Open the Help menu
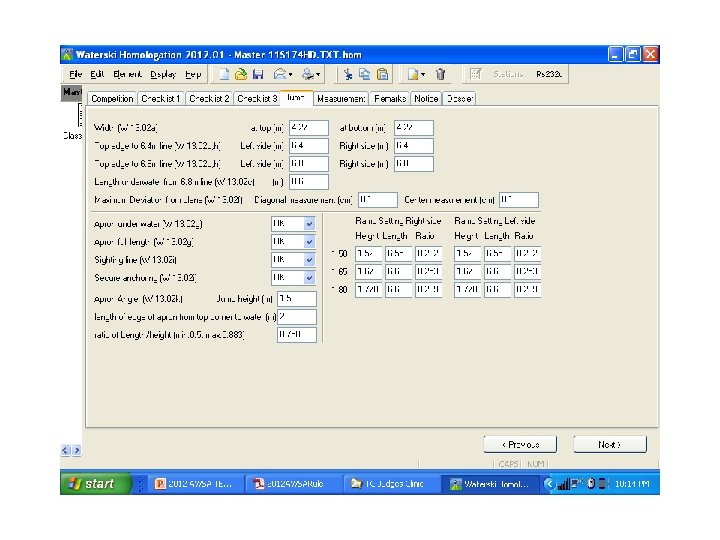This screenshot has height=540, width=720. point(193,74)
